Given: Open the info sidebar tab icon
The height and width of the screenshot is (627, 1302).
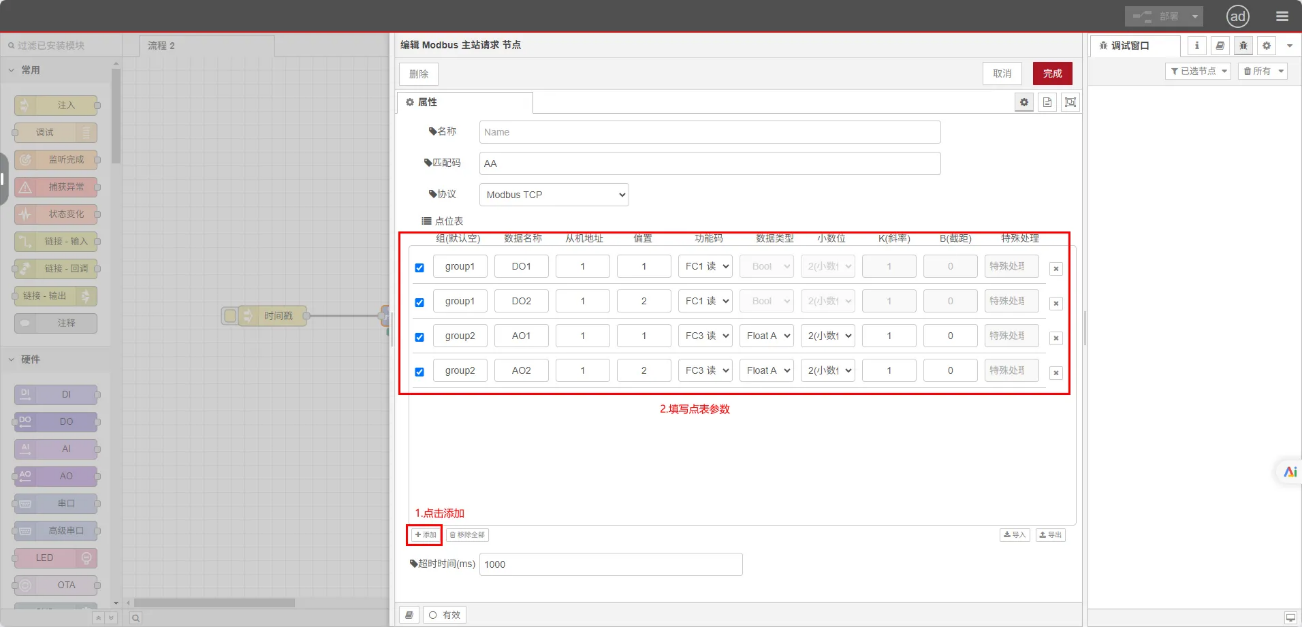Looking at the screenshot, I should pos(1198,46).
